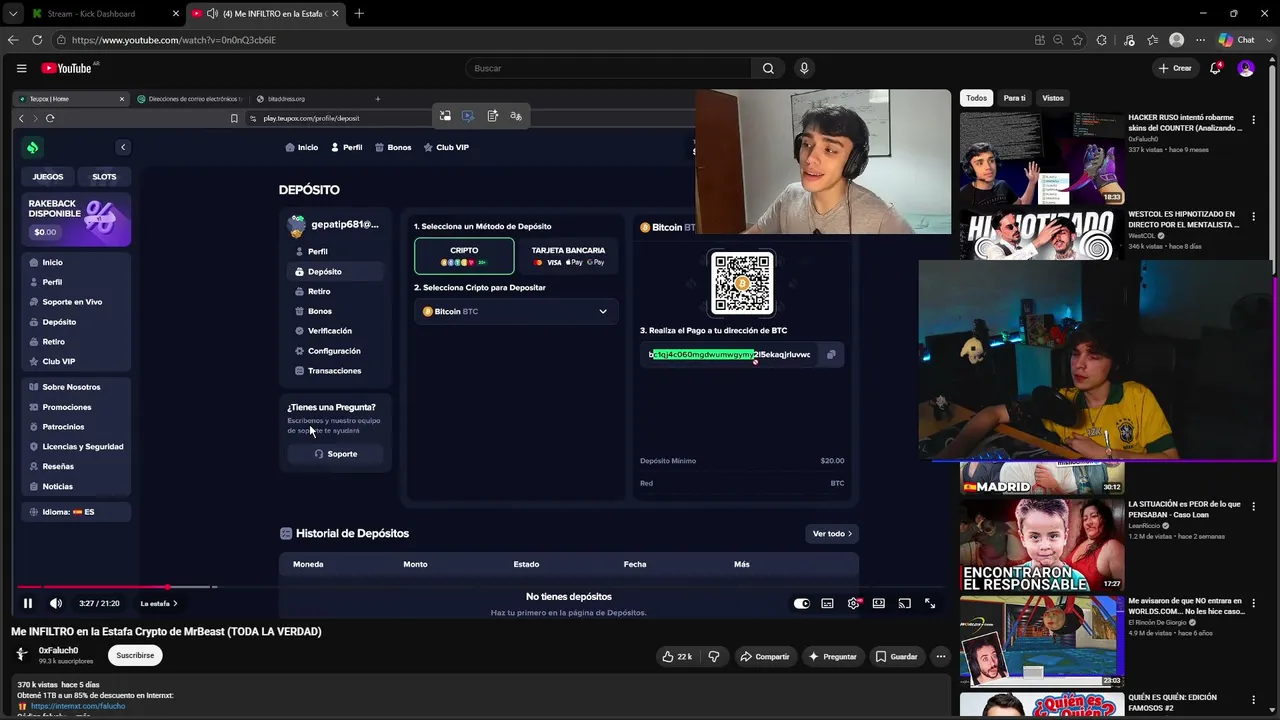
Task: Open more actions menu below the video
Action: click(x=940, y=656)
